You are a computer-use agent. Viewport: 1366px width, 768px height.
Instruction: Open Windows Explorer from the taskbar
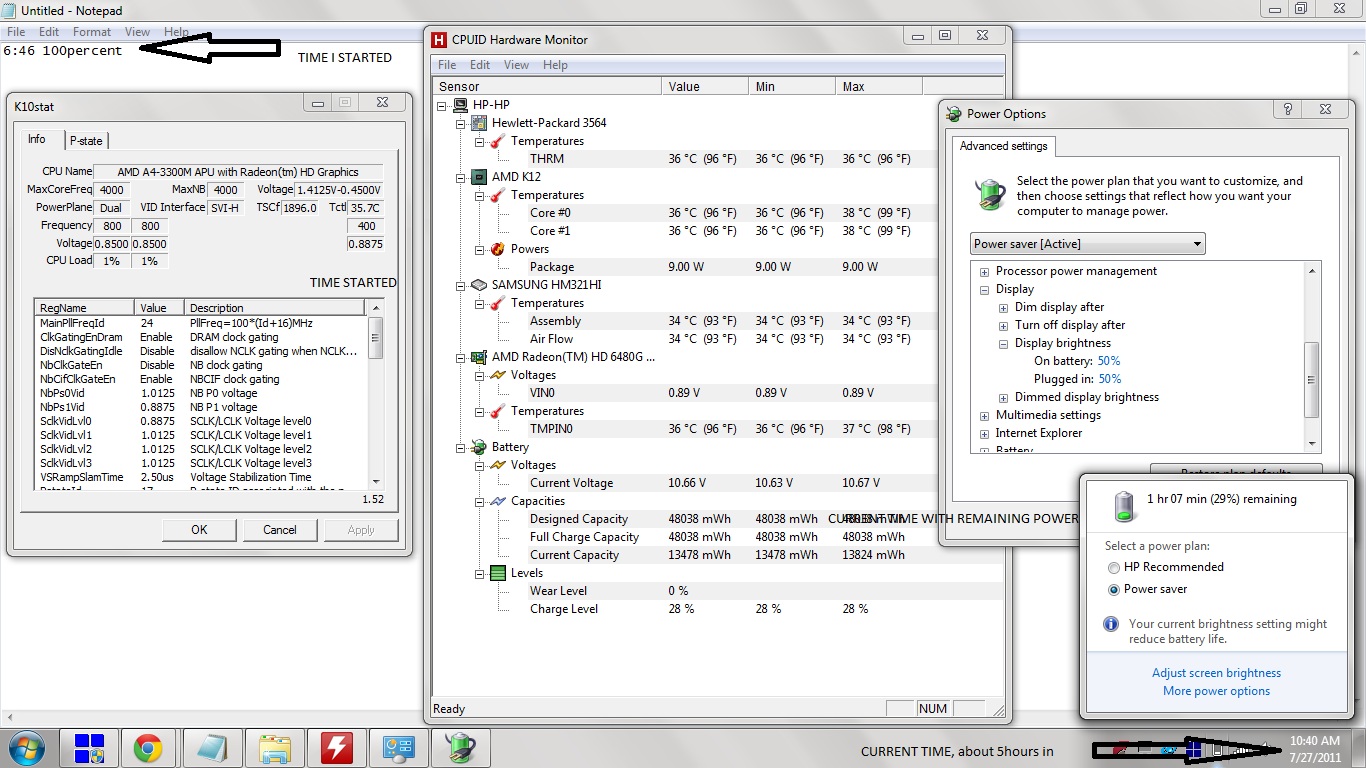(x=274, y=748)
